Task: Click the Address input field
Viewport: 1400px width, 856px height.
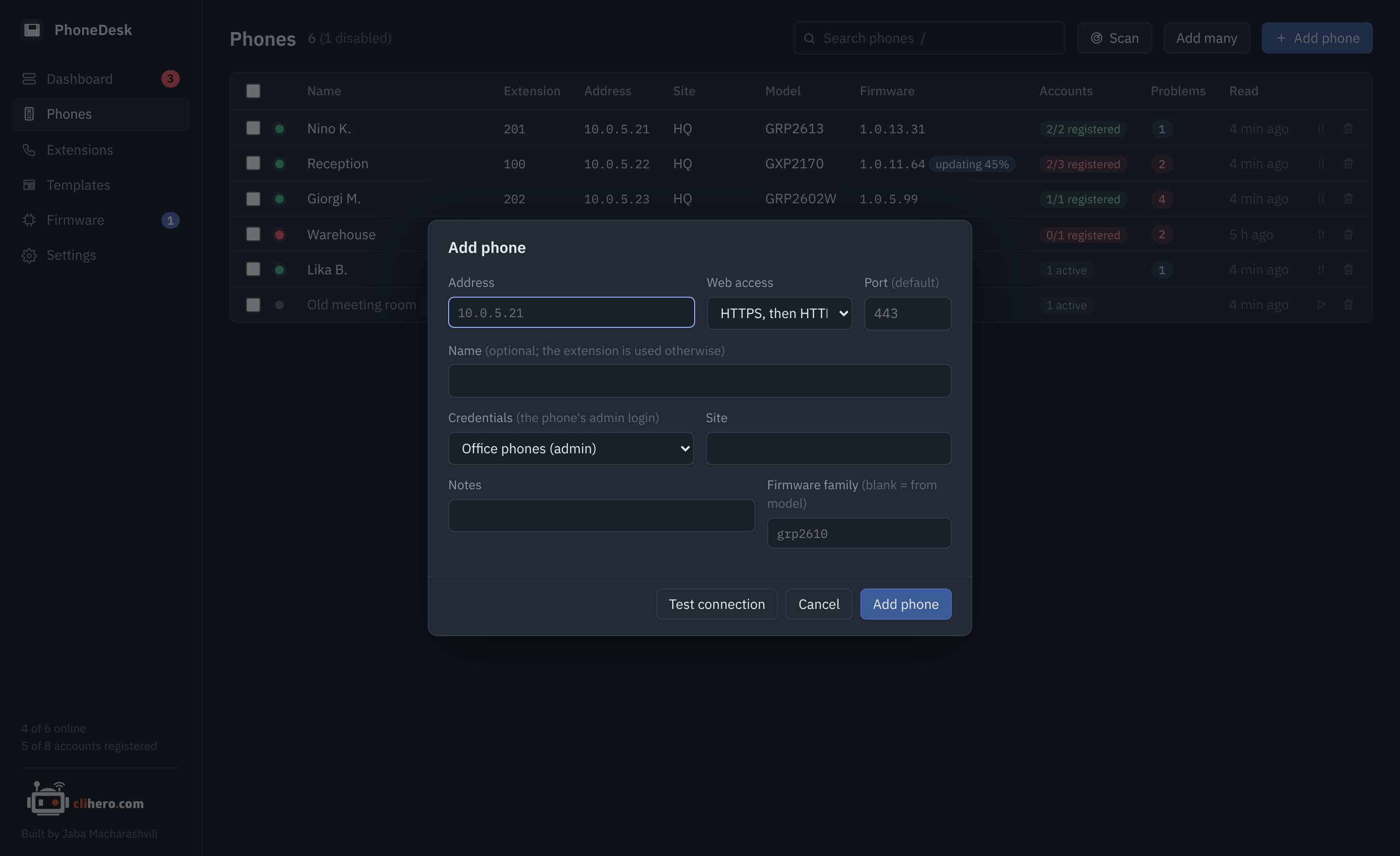Action: coord(571,313)
